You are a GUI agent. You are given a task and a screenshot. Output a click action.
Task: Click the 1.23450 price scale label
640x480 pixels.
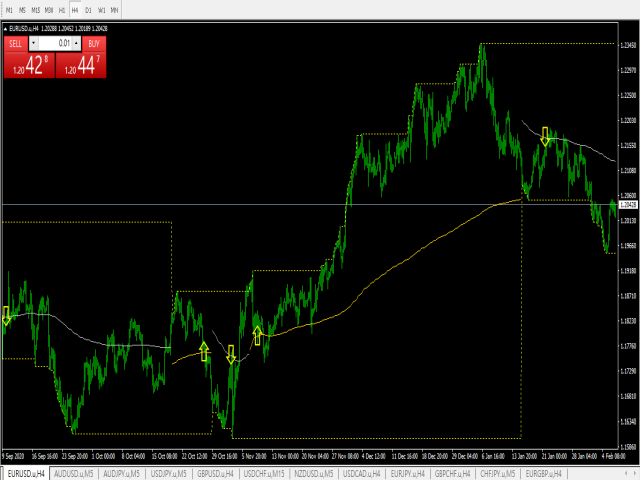(628, 45)
